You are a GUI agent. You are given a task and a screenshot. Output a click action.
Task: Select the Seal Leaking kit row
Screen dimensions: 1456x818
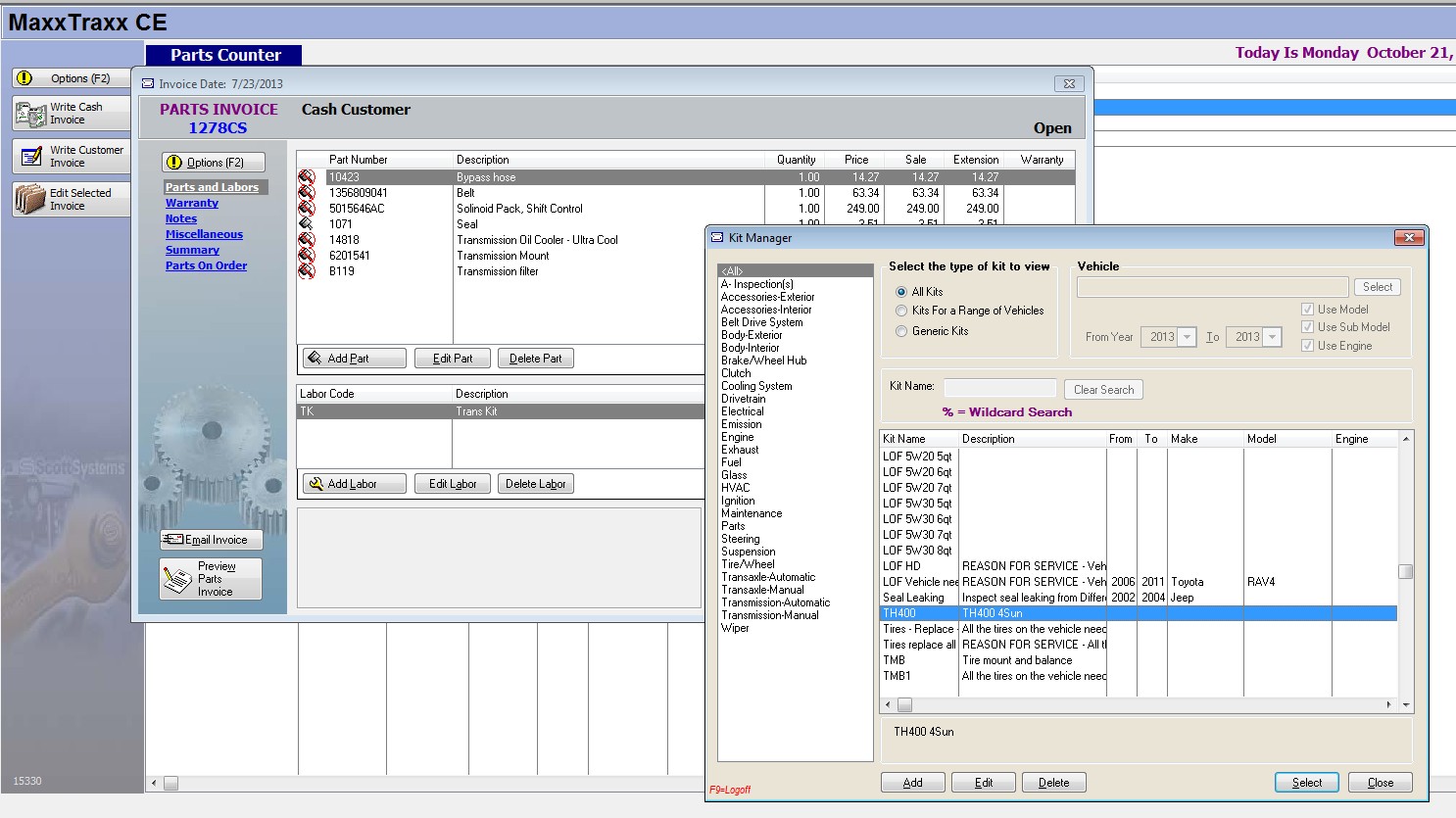pos(1139,598)
